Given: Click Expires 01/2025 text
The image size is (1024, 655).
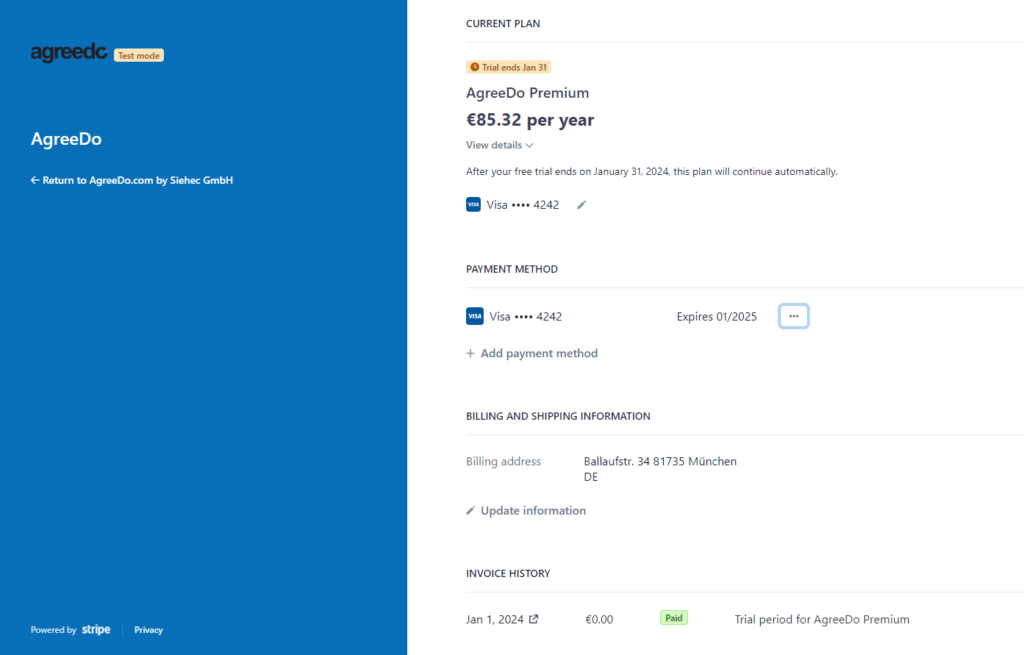Looking at the screenshot, I should point(716,317).
